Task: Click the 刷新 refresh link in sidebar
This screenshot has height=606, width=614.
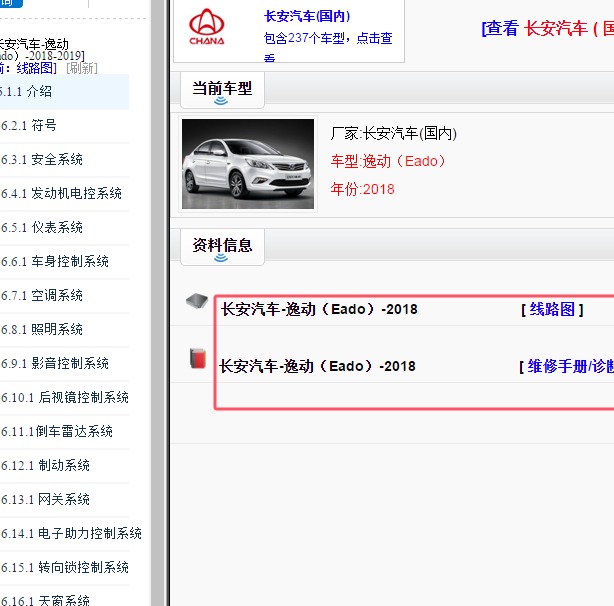Action: click(x=82, y=68)
